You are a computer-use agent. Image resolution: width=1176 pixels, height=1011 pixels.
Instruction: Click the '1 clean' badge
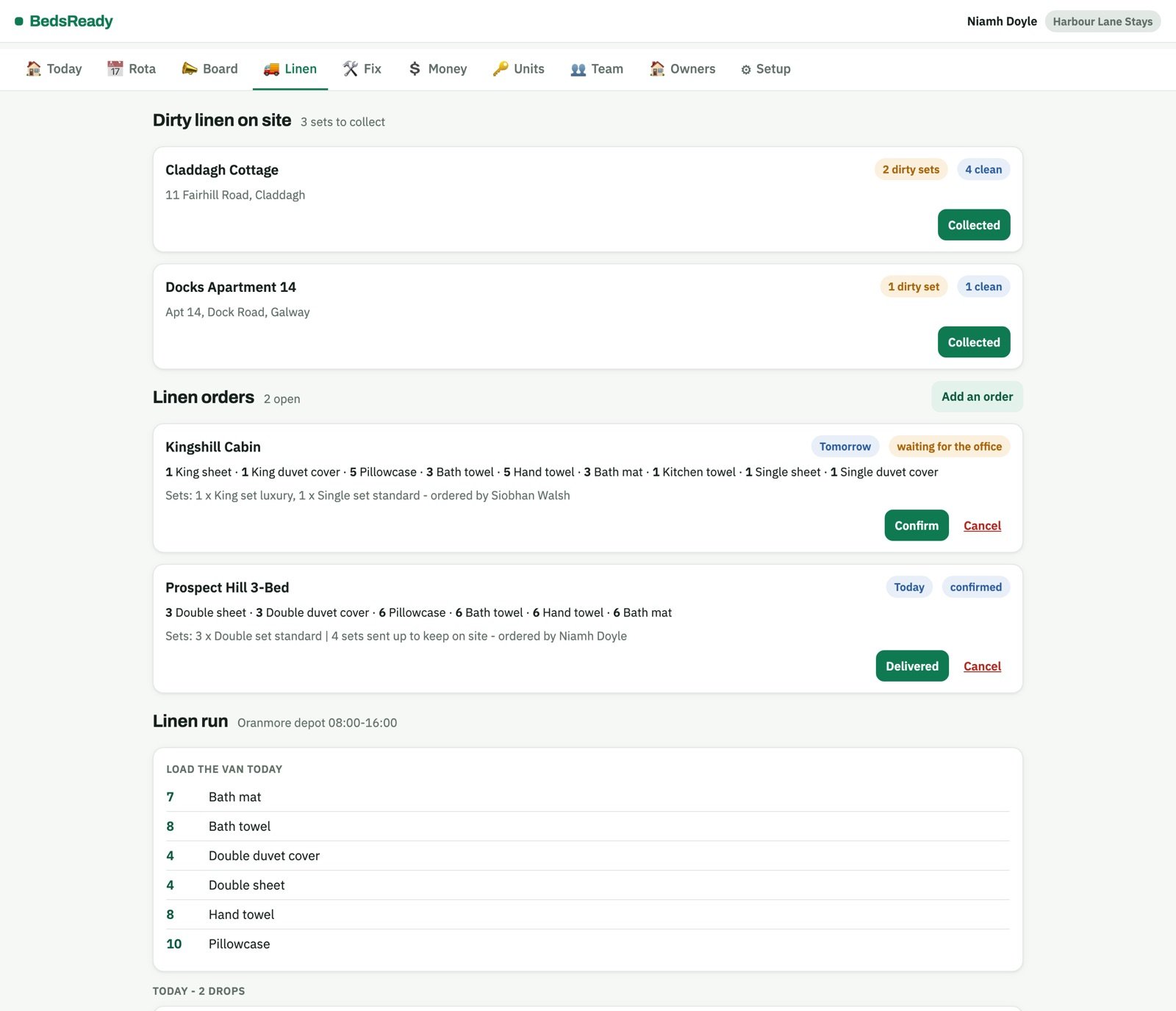tap(983, 287)
